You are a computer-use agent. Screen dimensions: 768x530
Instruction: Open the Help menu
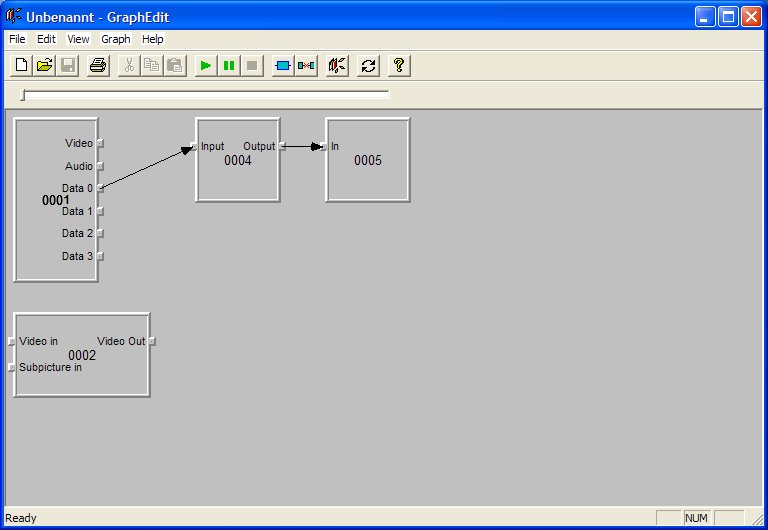point(152,39)
